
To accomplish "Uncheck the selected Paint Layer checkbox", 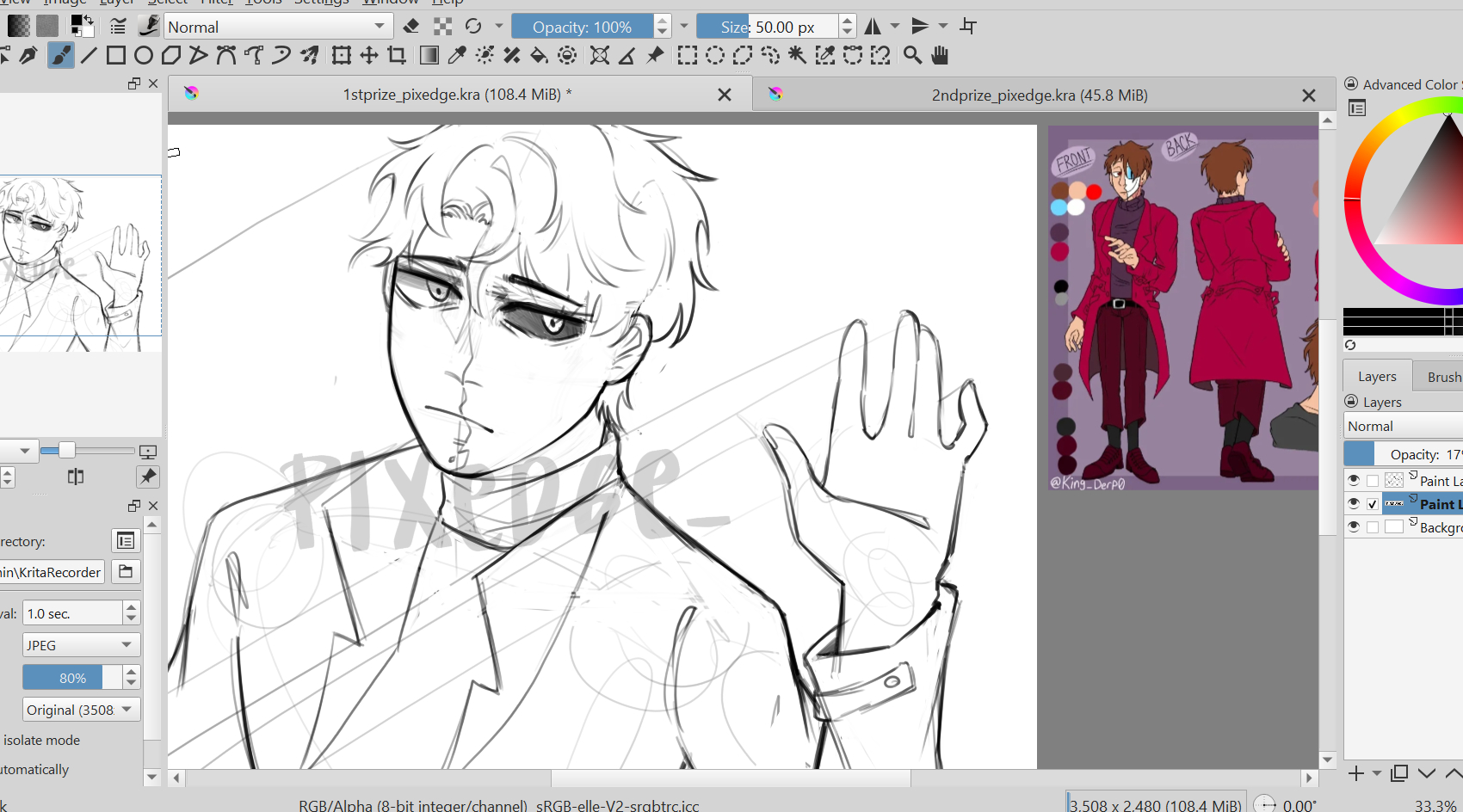I will pyautogui.click(x=1373, y=504).
